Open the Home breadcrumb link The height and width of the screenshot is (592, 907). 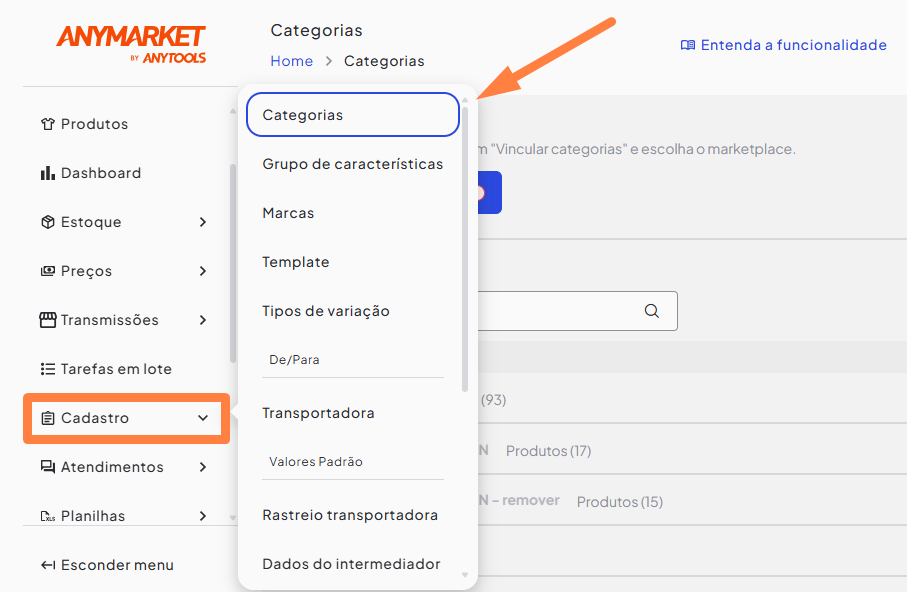coord(291,61)
